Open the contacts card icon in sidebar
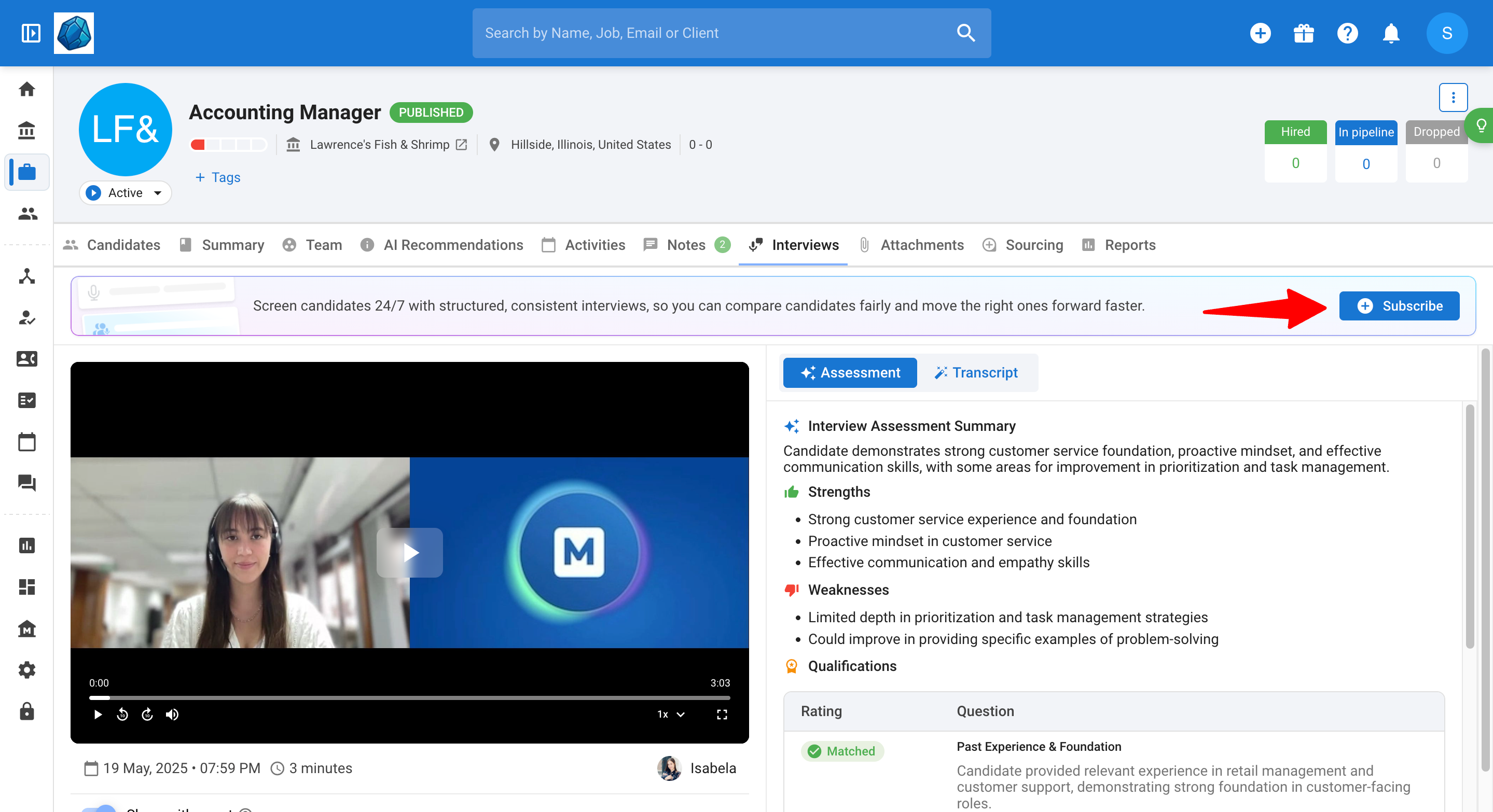Screen dimensions: 1493x812 point(26,359)
